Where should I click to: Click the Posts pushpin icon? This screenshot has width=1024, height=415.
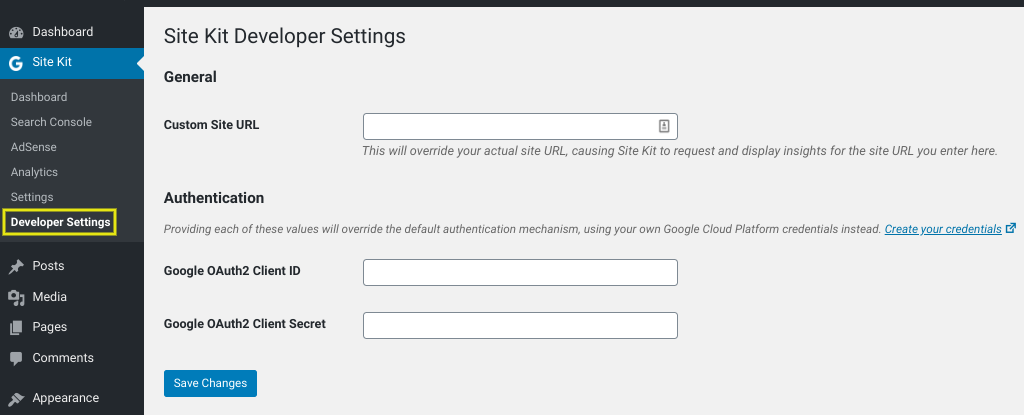[x=16, y=267]
